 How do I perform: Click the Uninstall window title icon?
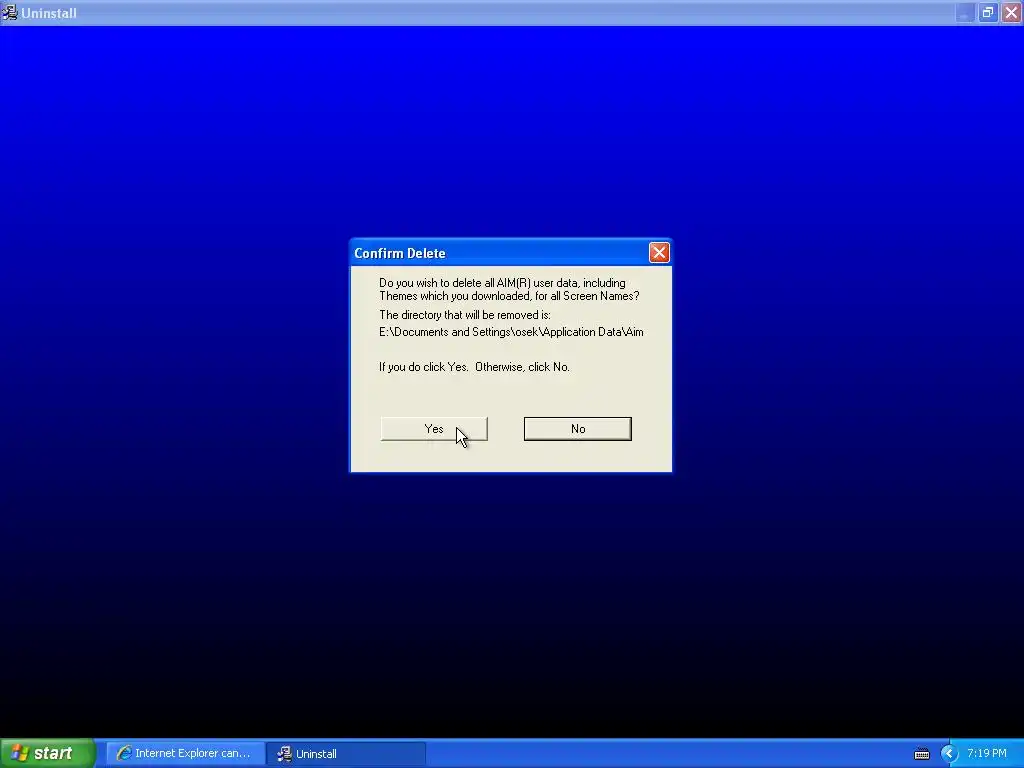pyautogui.click(x=10, y=12)
